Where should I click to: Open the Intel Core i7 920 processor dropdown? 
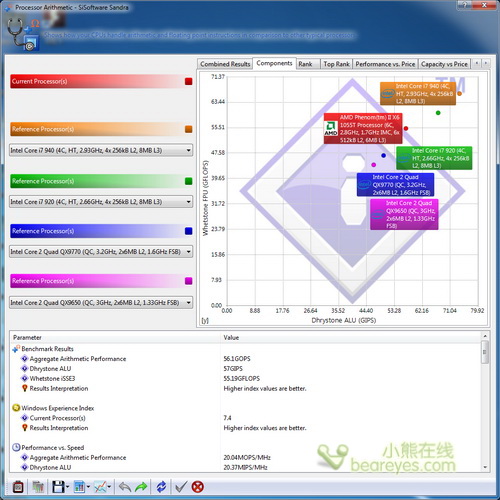101,202
